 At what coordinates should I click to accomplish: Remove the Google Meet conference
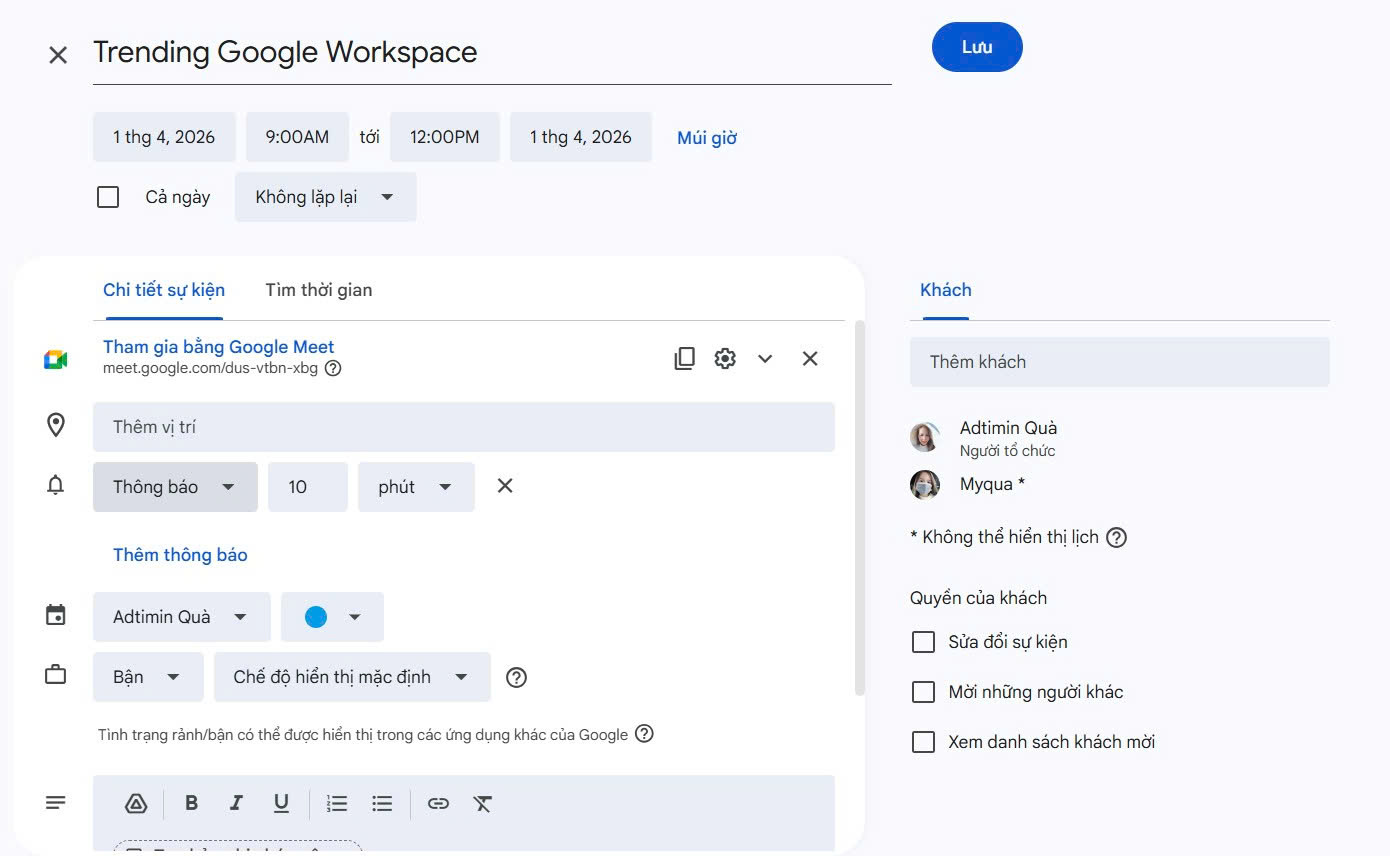(810, 358)
